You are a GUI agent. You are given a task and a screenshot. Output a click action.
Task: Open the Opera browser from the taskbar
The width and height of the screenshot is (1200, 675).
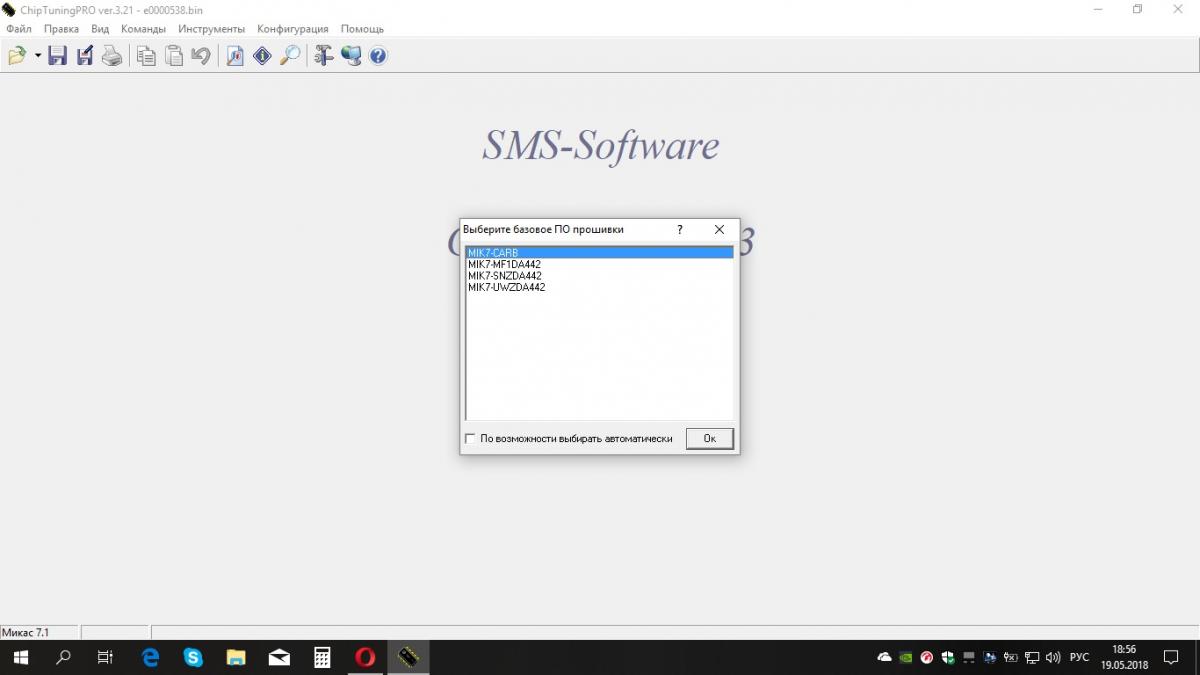click(365, 657)
